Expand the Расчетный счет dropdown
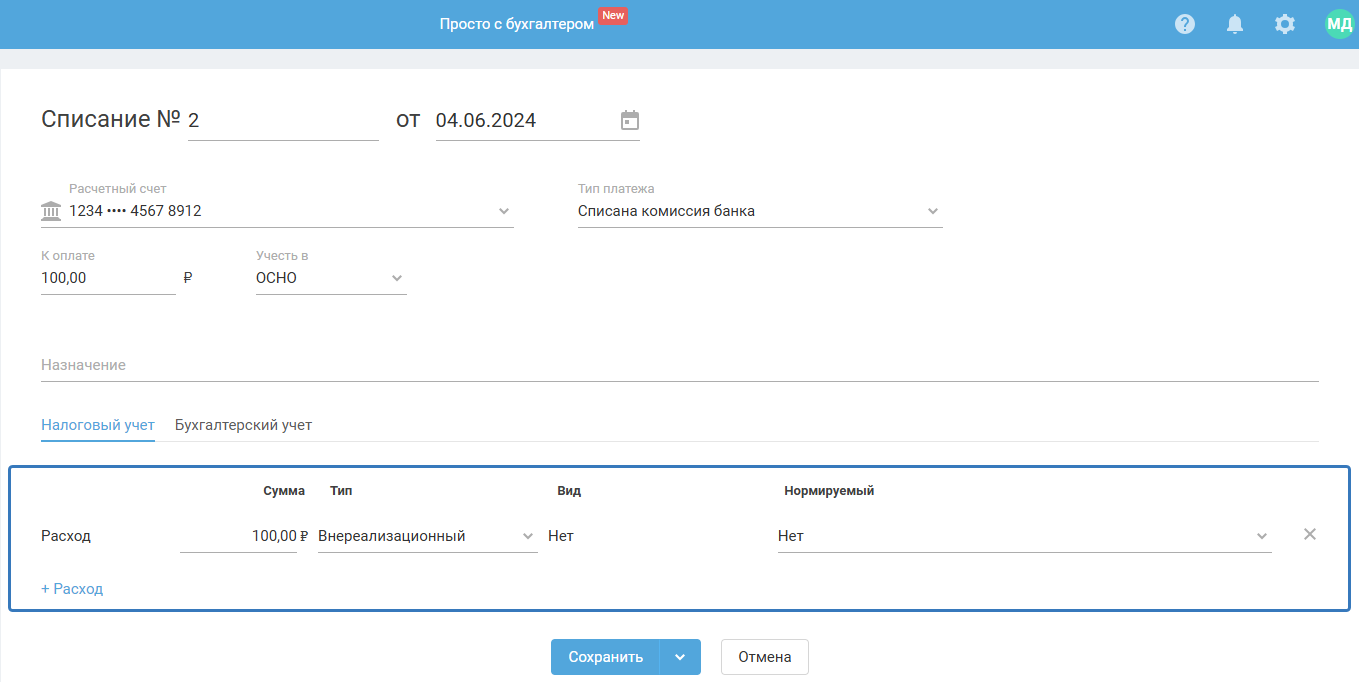Viewport: 1359px width, 682px height. coord(504,211)
